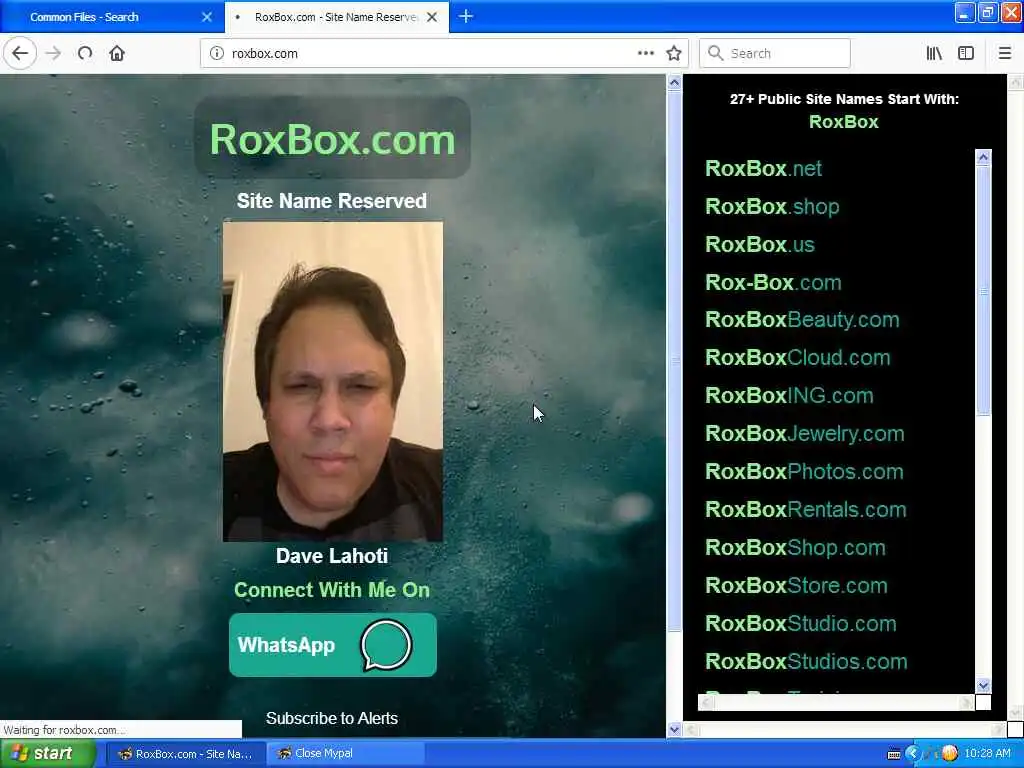Open the RoxBox.com heading logo
The width and height of the screenshot is (1024, 768).
pyautogui.click(x=332, y=139)
